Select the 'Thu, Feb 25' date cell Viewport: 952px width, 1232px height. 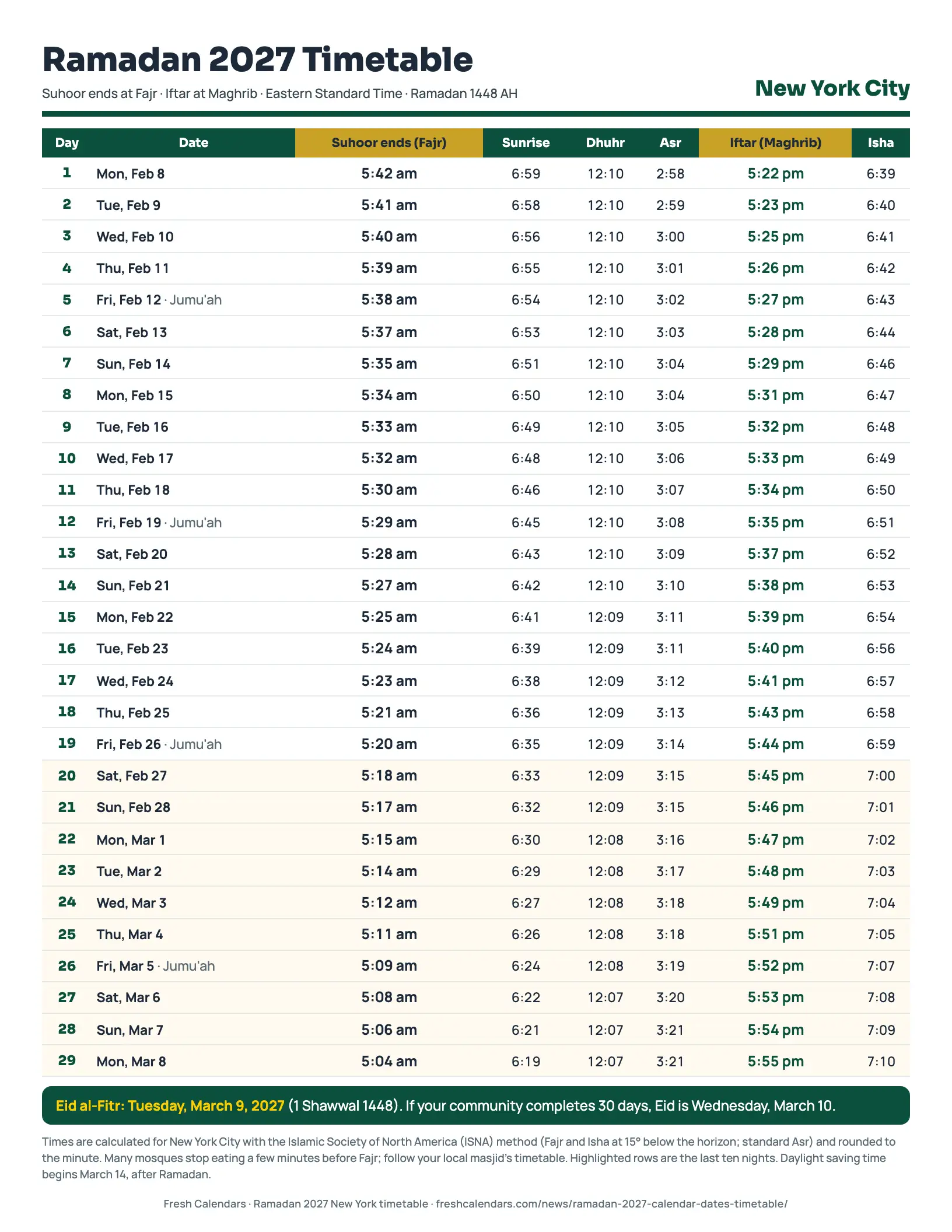click(133, 713)
